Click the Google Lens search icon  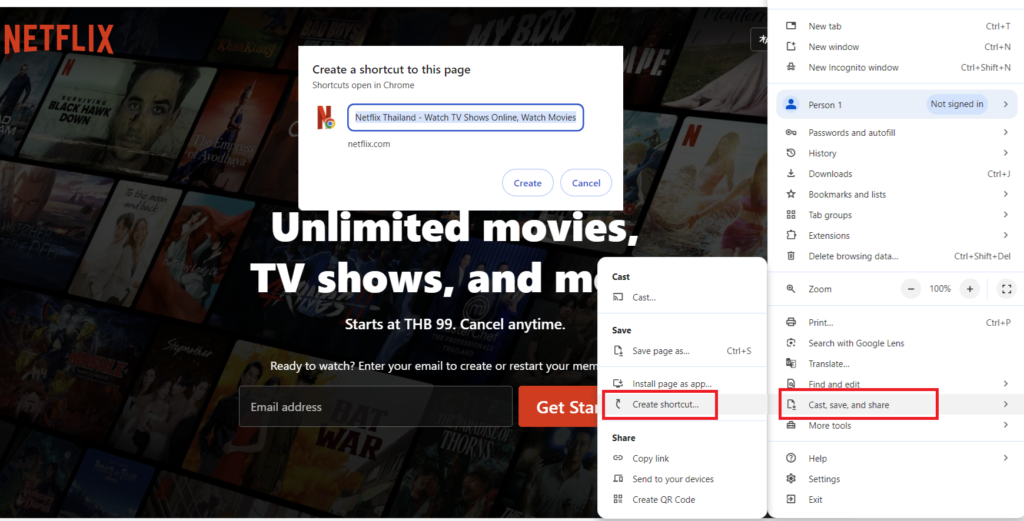tap(791, 343)
